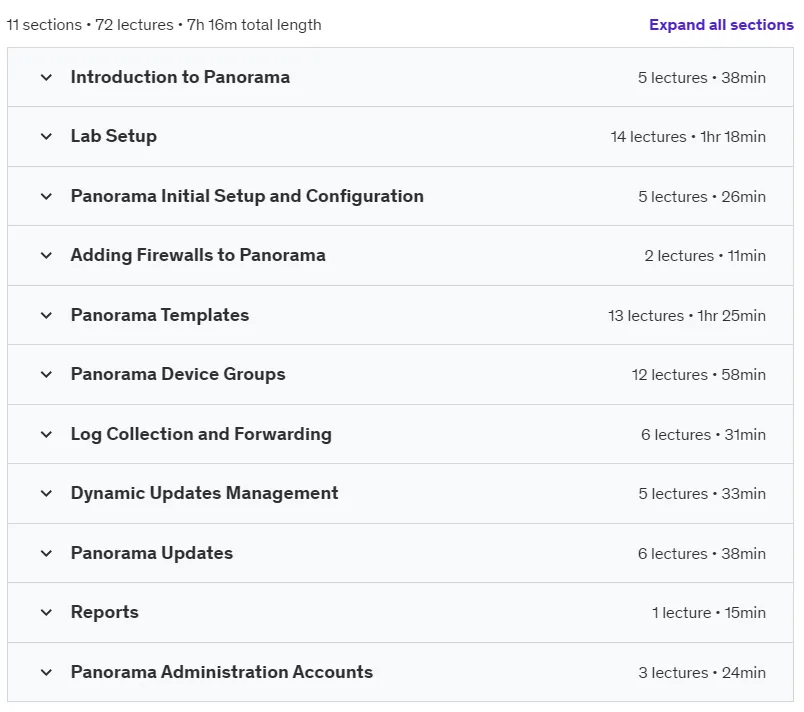804x712 pixels.
Task: Open the Lab Setup section title
Action: click(114, 136)
